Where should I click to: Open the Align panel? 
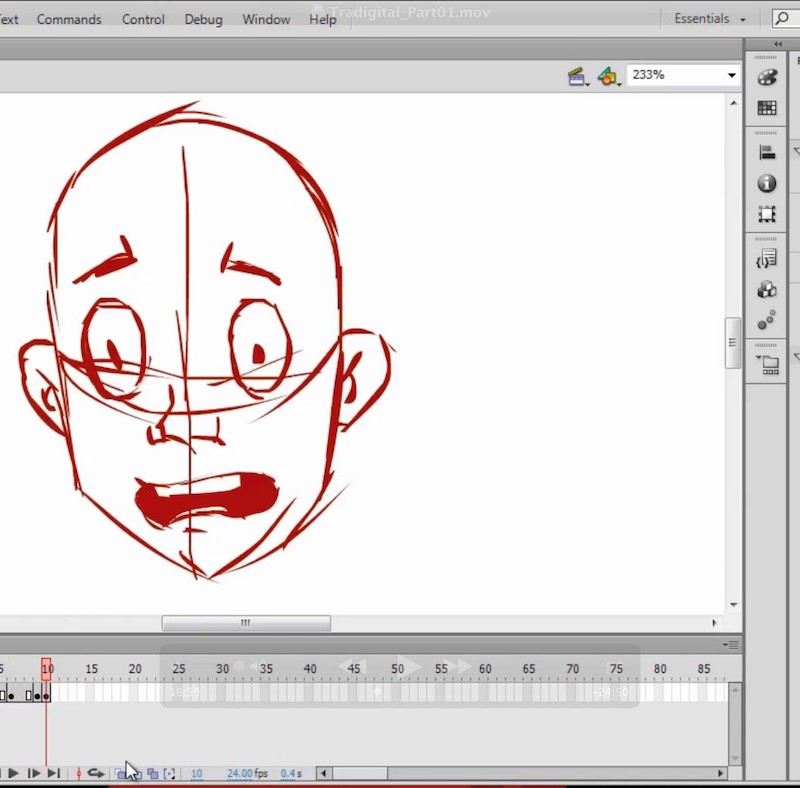[766, 151]
